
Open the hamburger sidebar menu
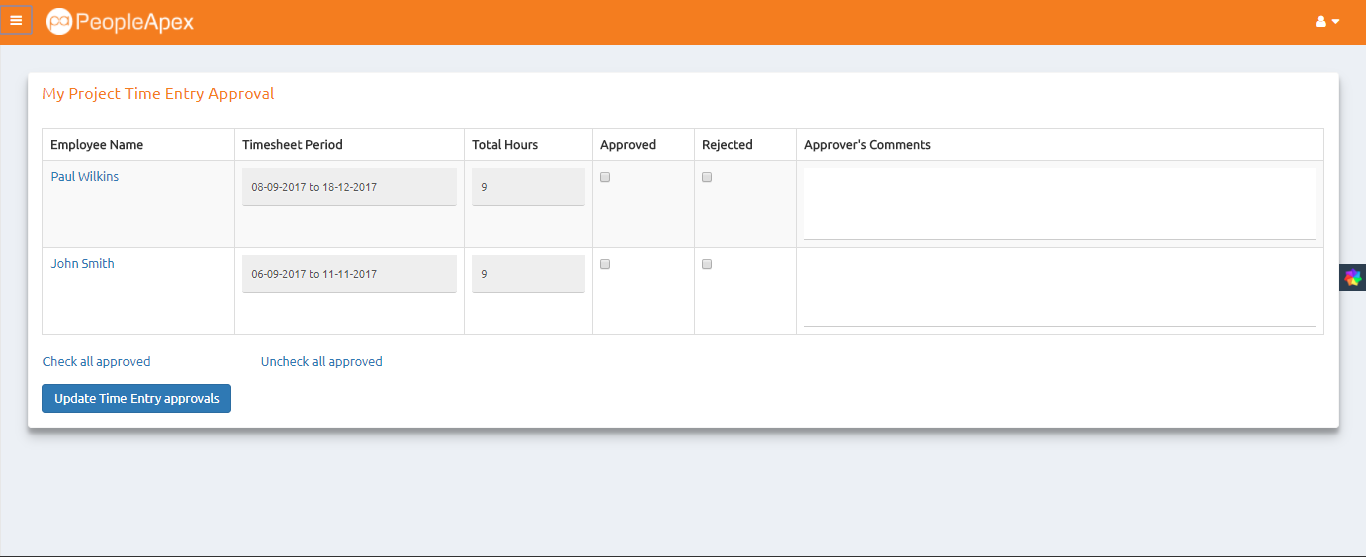click(16, 20)
